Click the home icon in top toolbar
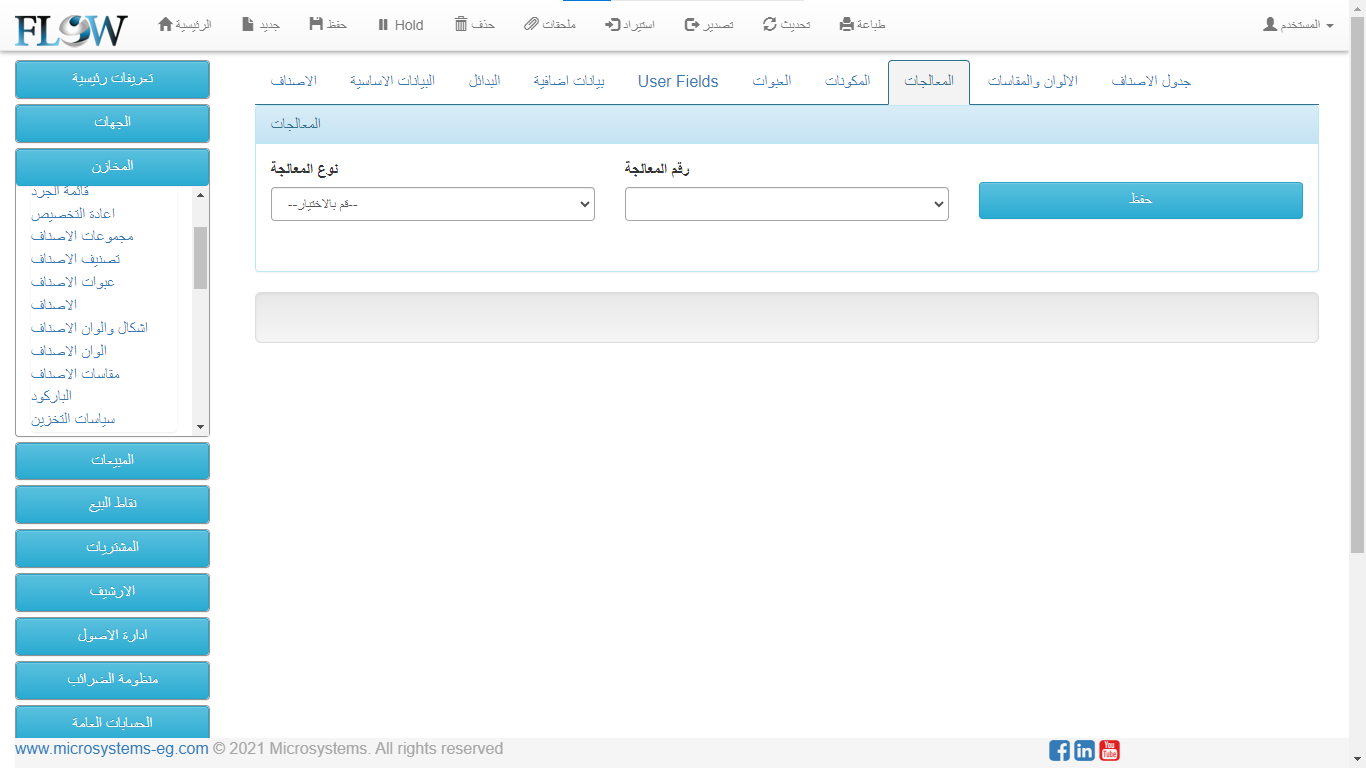The image size is (1366, 768). click(166, 24)
